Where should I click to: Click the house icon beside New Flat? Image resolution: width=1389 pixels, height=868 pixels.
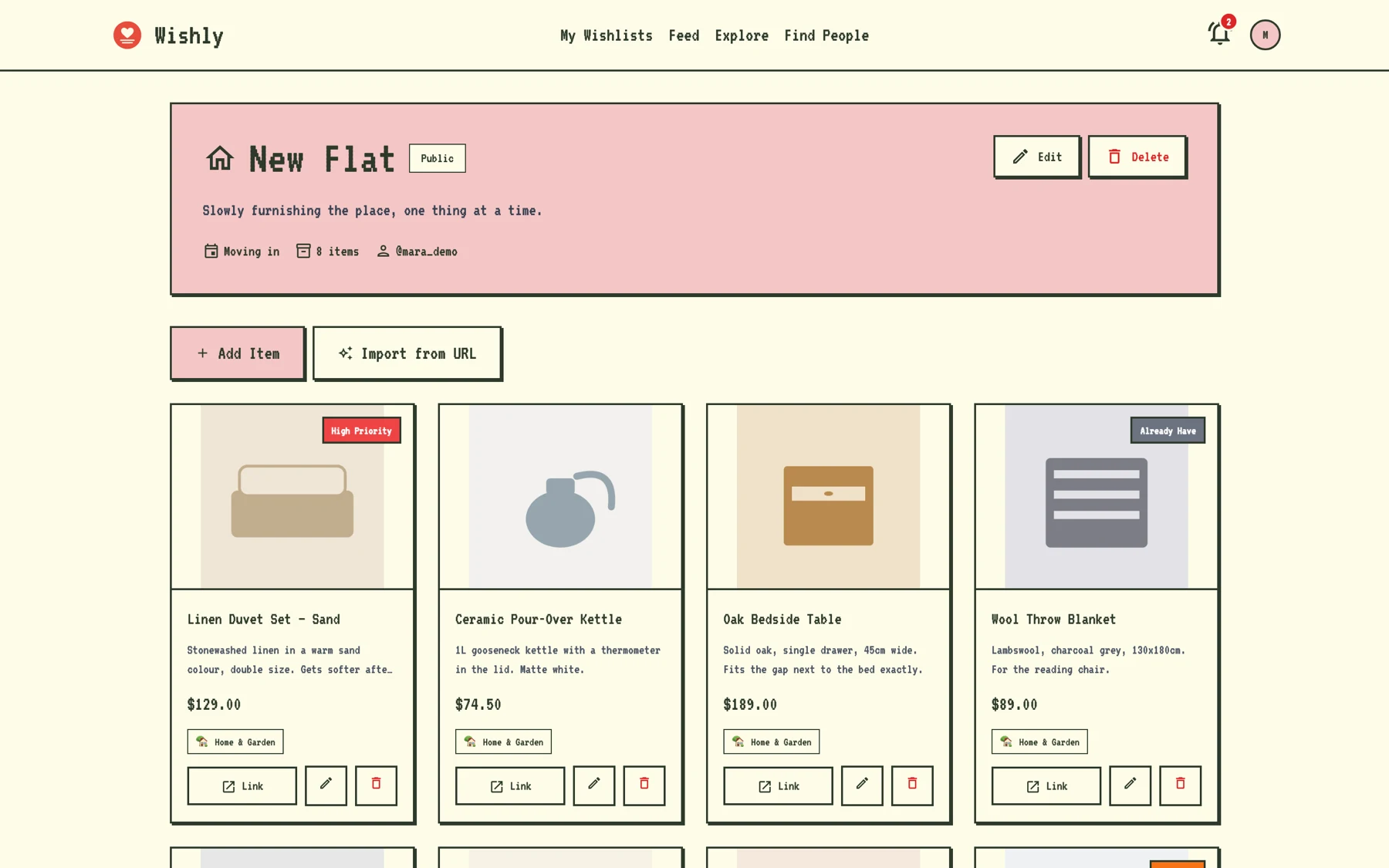point(220,158)
